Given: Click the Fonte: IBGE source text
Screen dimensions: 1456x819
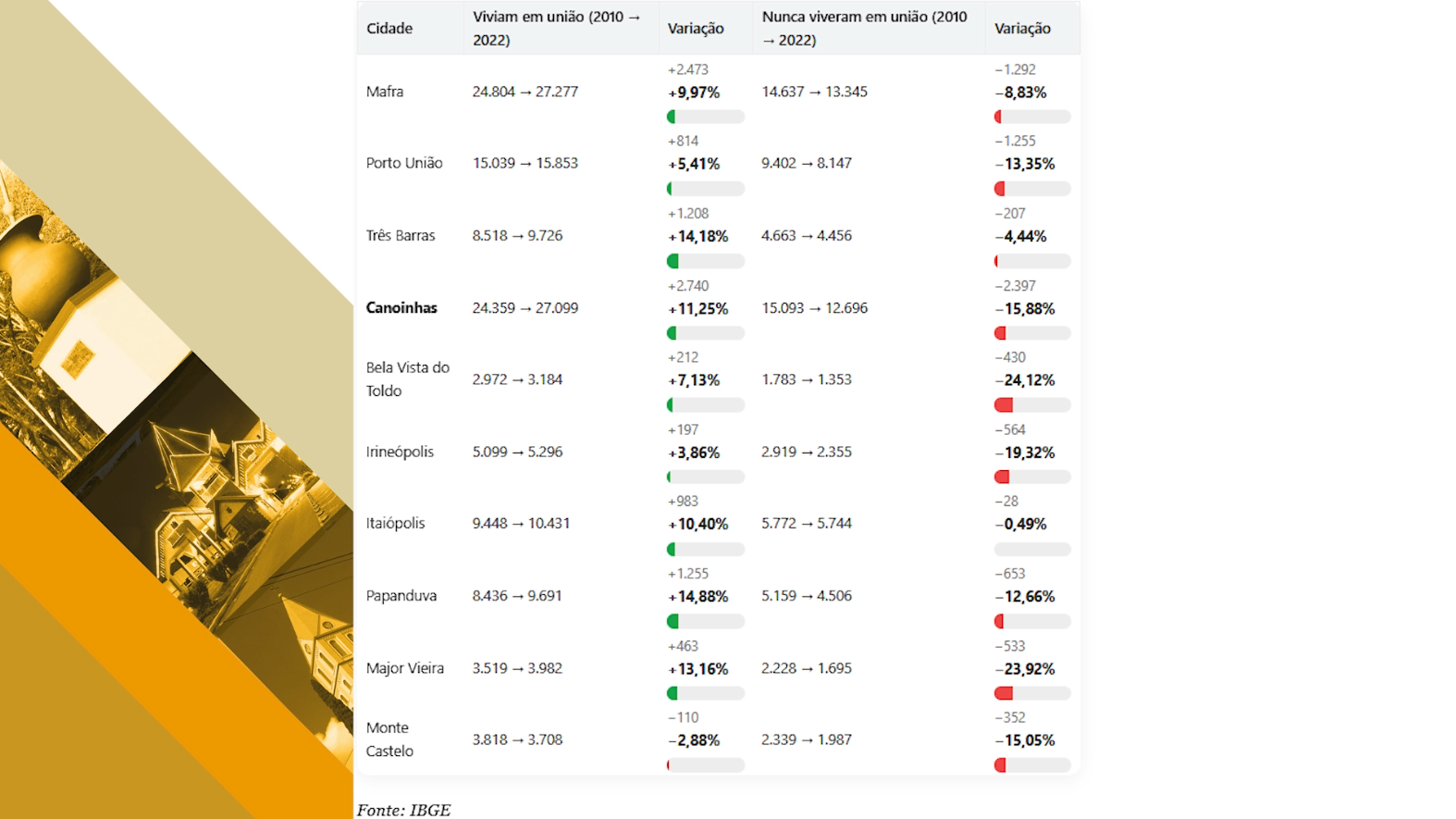Looking at the screenshot, I should 404,810.
